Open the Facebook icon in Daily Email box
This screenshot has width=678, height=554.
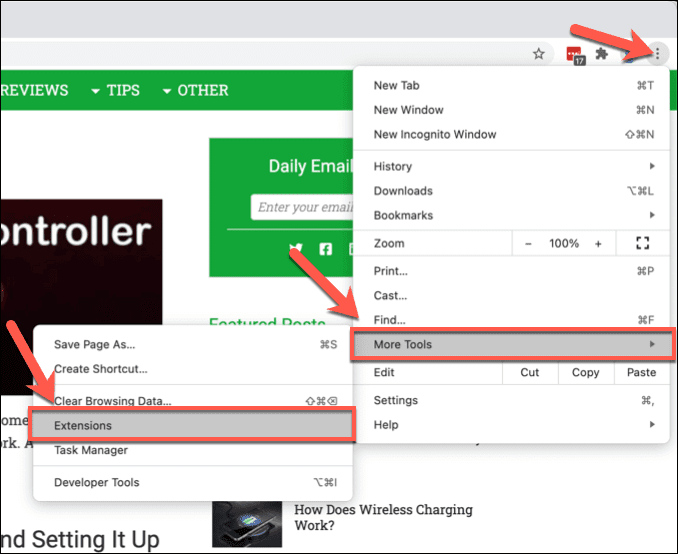[326, 250]
